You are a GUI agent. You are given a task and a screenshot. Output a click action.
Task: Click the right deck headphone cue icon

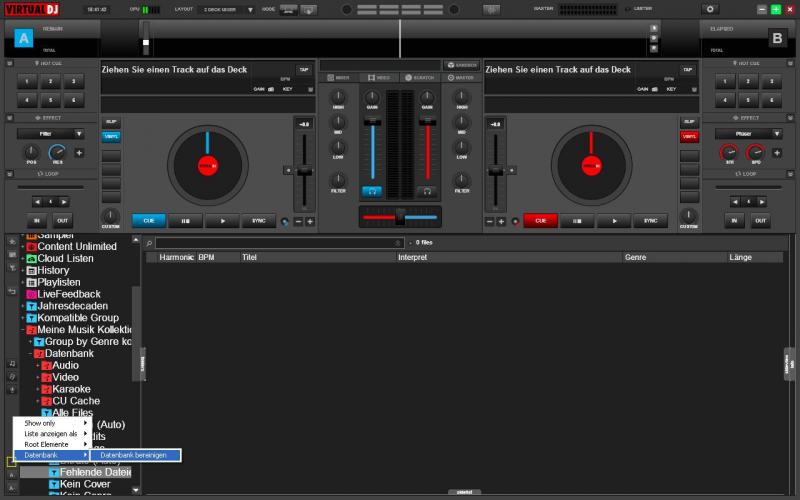click(x=428, y=190)
